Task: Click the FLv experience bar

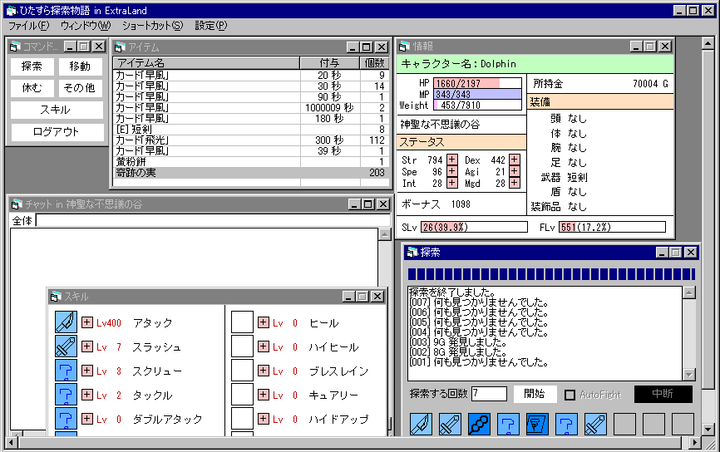Action: click(612, 227)
